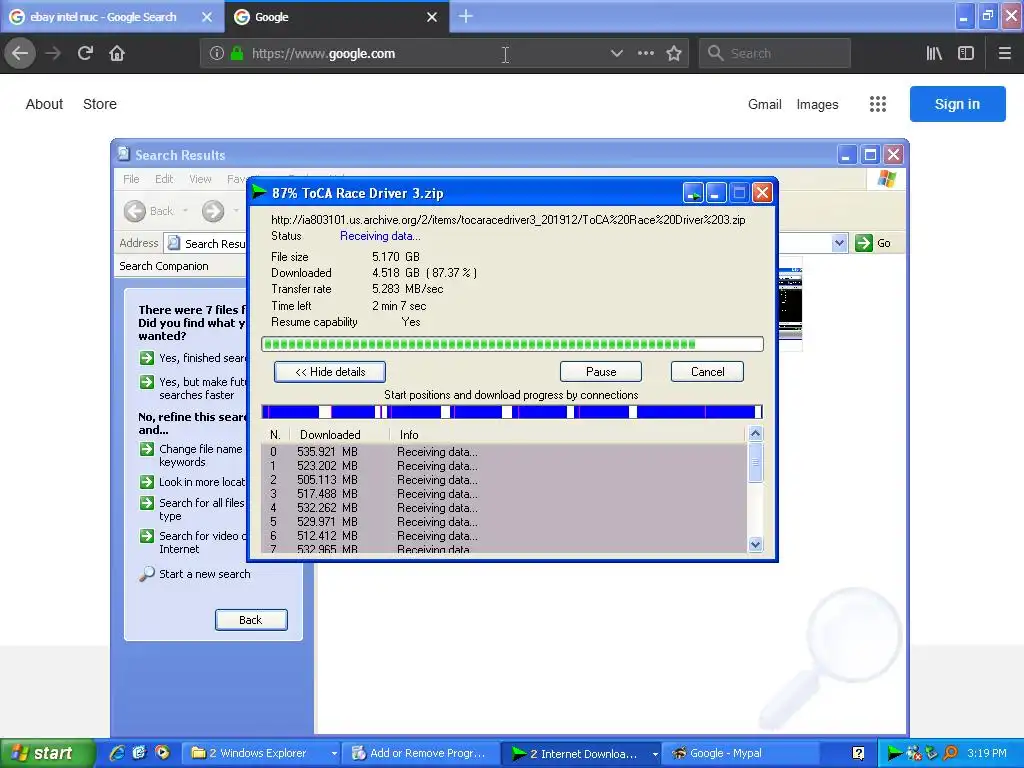Click the IDM tray icon near clock
Image resolution: width=1024 pixels, height=768 pixels.
895,753
